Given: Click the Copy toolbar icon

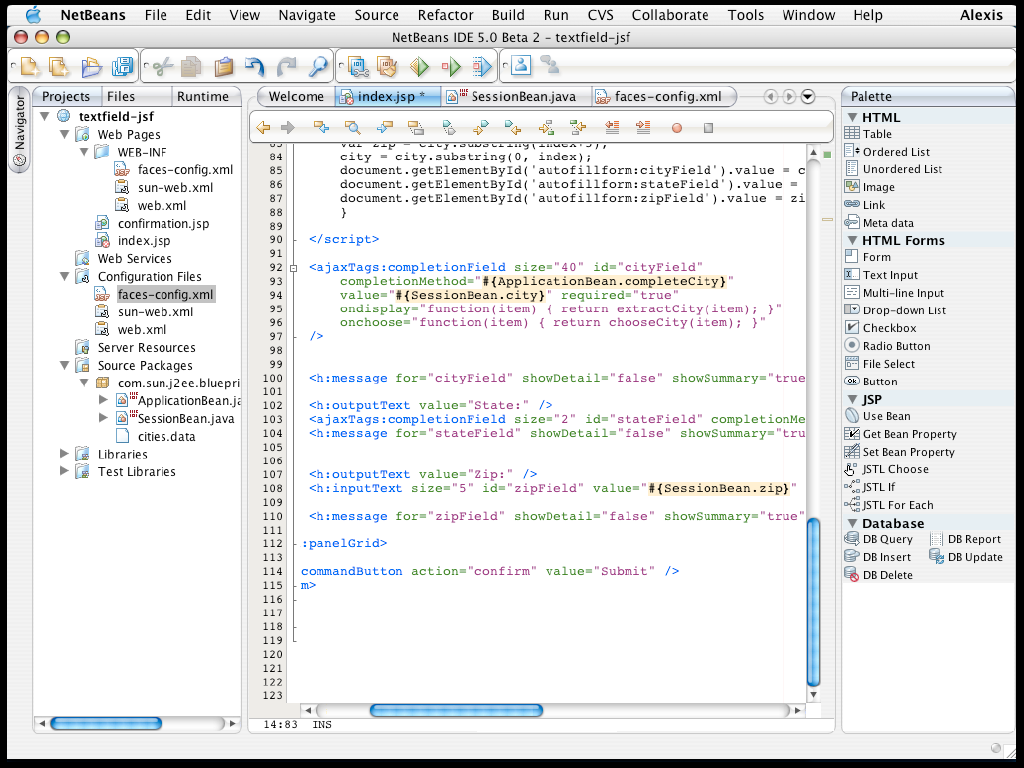Looking at the screenshot, I should [192, 66].
